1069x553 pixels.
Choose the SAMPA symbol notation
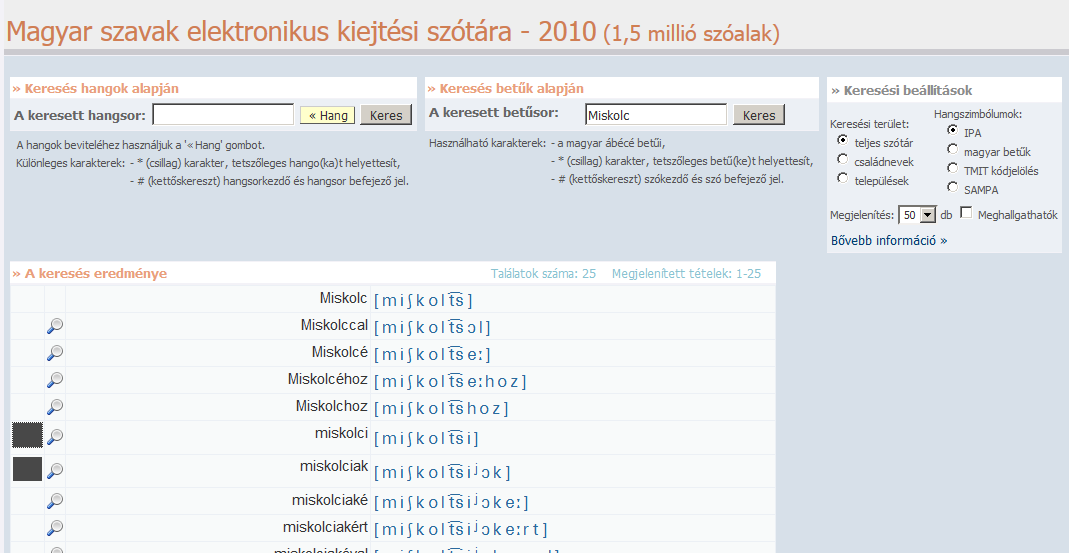click(953, 188)
